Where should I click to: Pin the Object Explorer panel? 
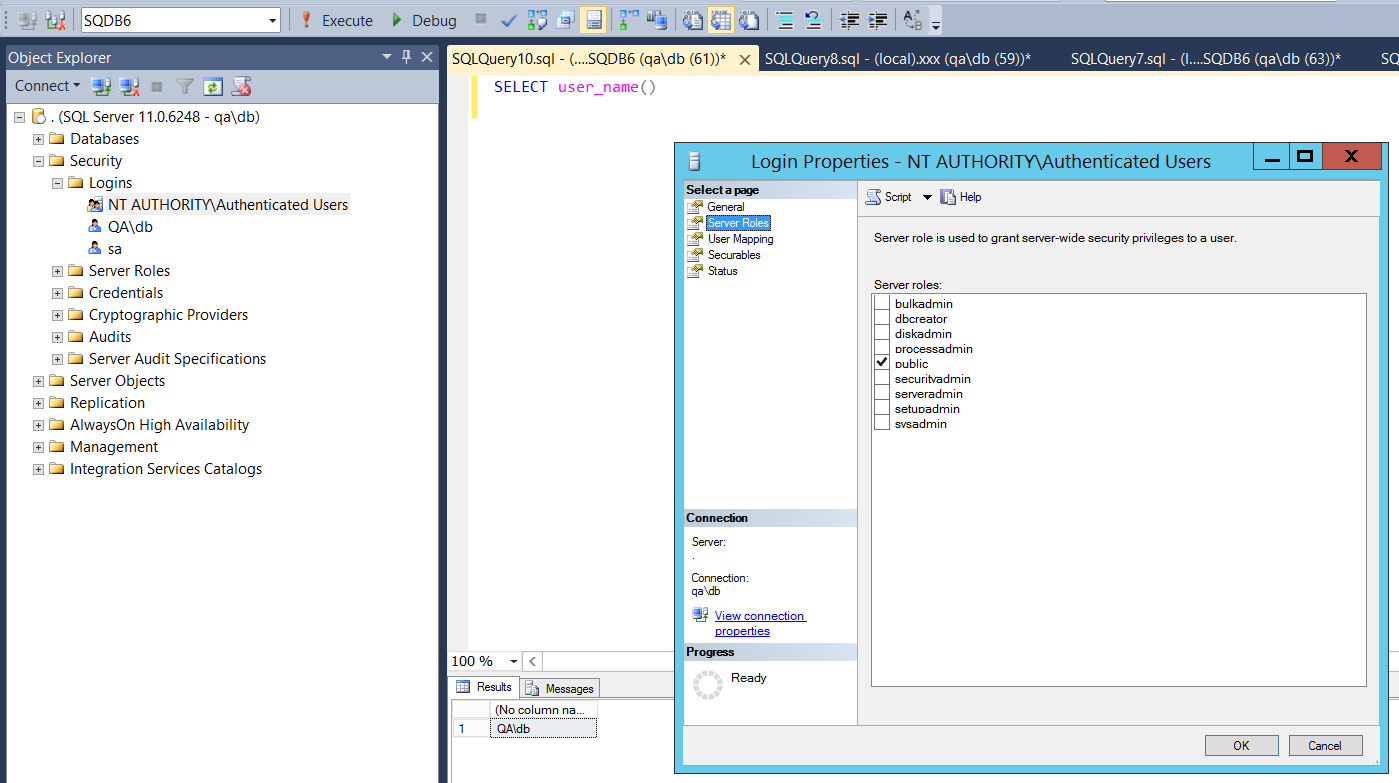(x=406, y=57)
